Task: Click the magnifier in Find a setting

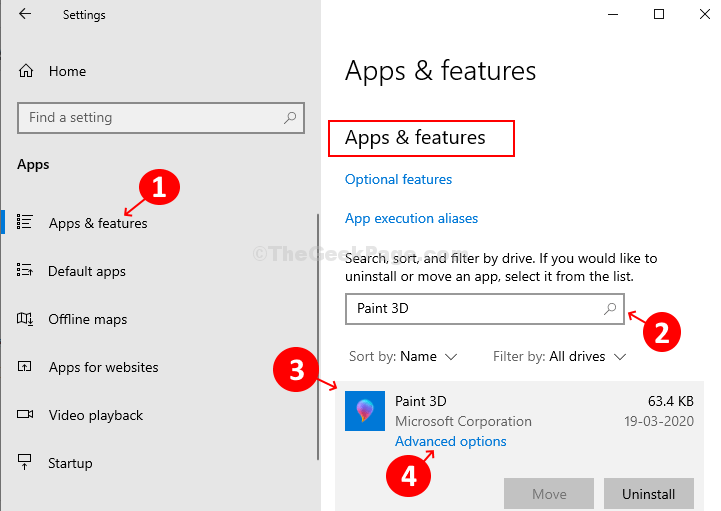Action: pyautogui.click(x=290, y=118)
